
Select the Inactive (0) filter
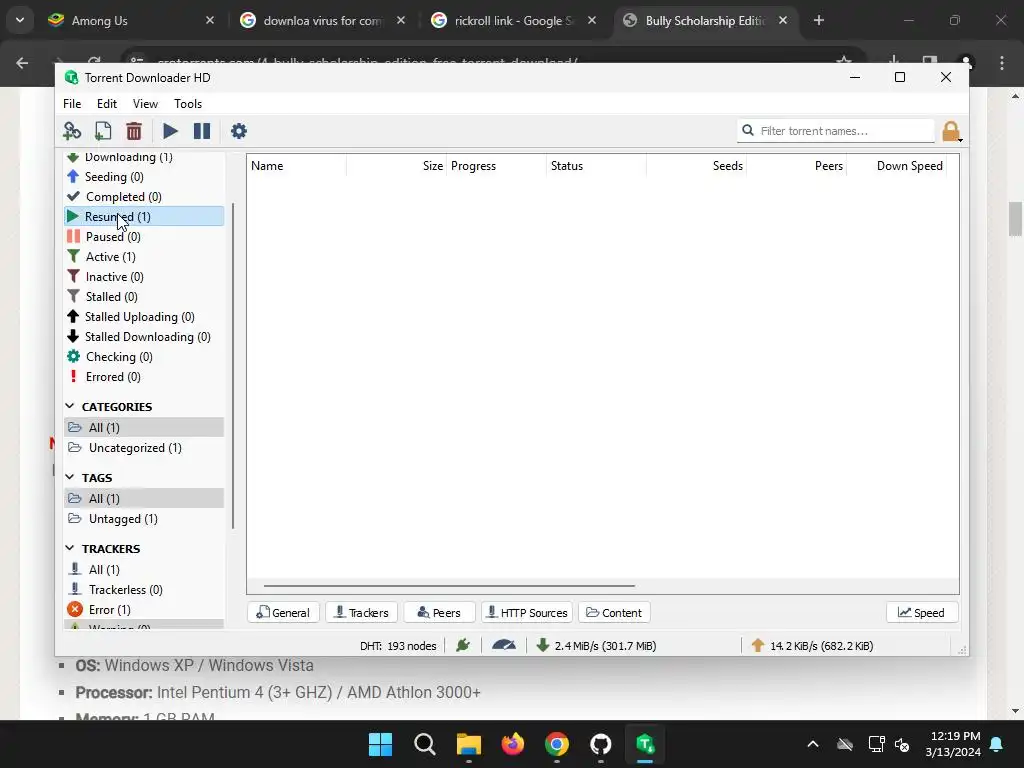tap(144, 277)
